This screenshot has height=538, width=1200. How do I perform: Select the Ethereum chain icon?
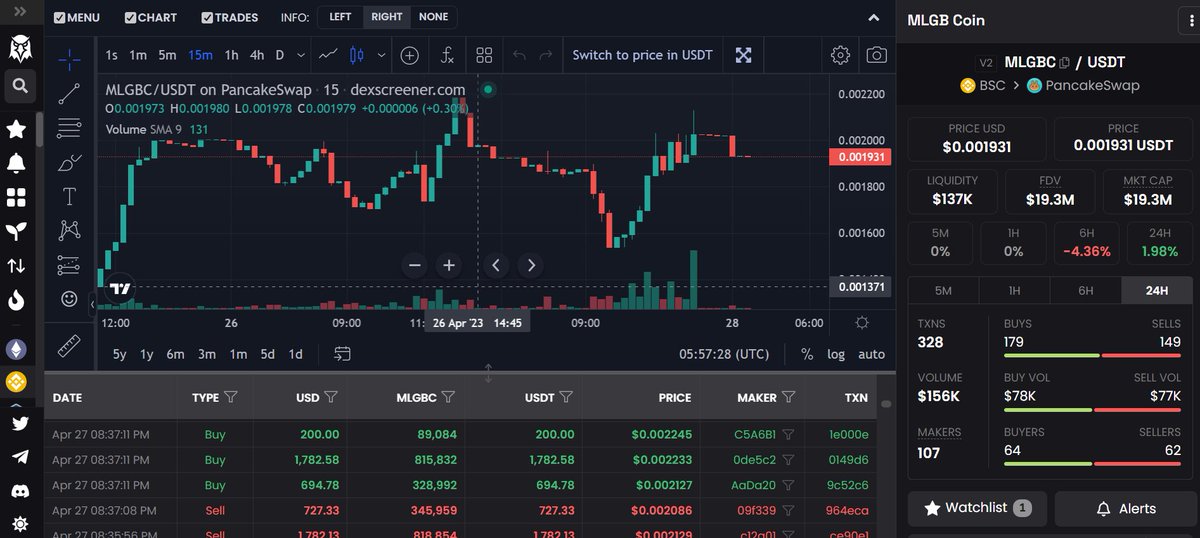point(17,349)
